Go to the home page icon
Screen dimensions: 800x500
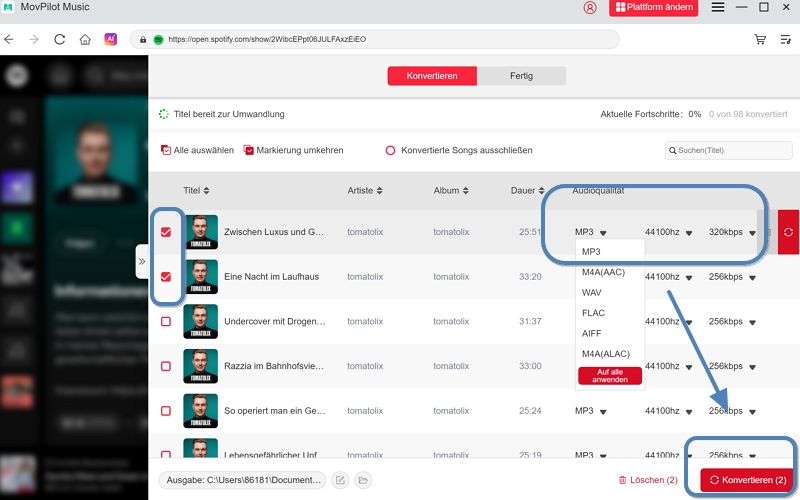(85, 39)
